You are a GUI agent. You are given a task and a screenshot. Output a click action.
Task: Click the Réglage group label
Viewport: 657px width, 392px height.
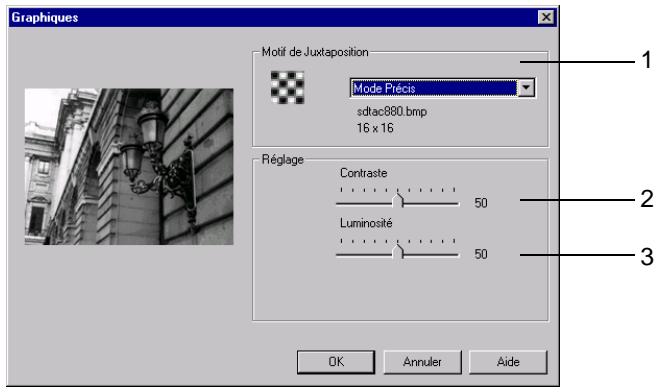[282, 160]
